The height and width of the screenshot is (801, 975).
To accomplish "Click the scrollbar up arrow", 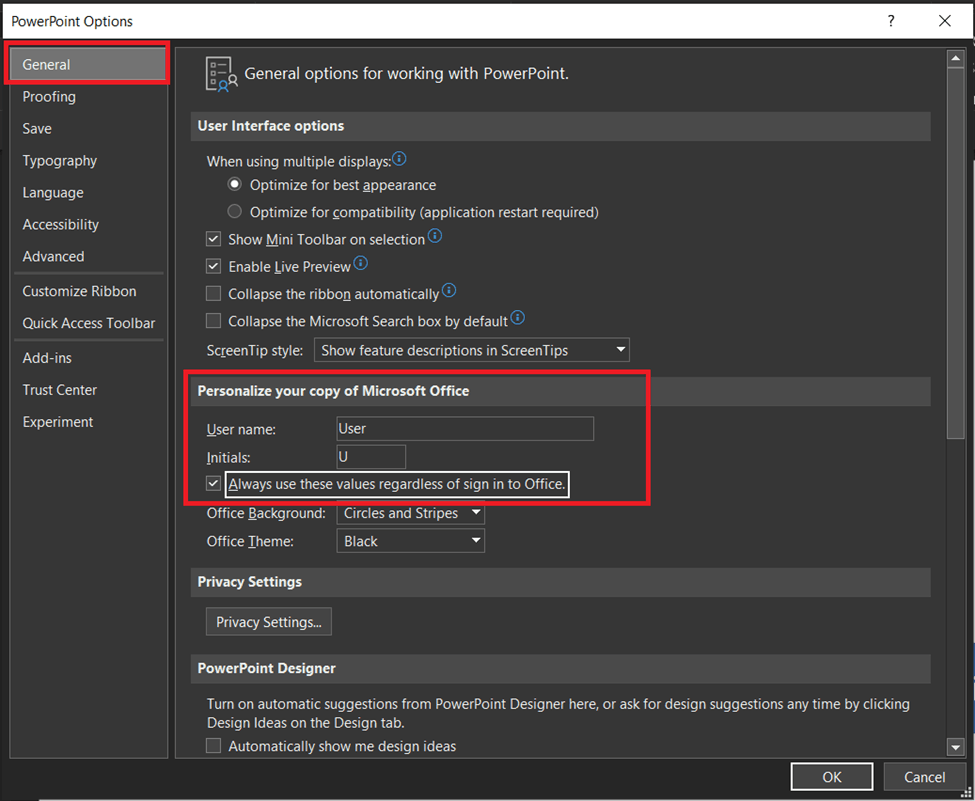I will [955, 58].
